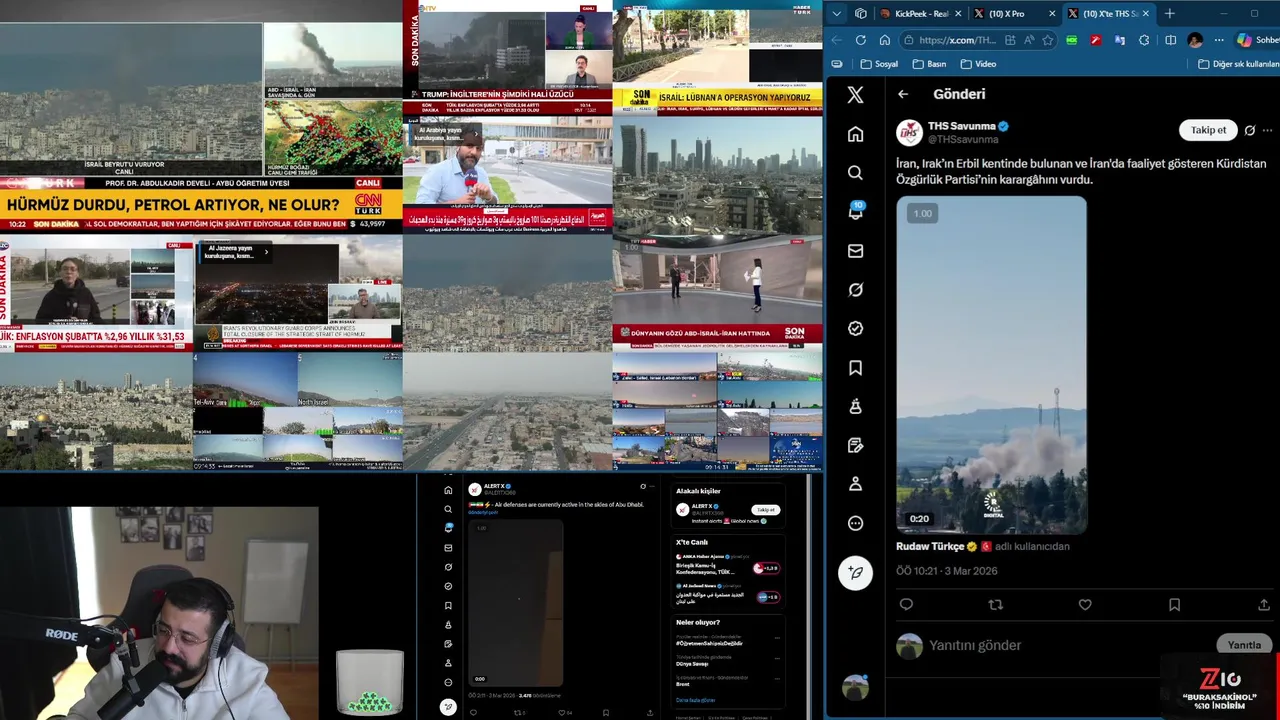The width and height of the screenshot is (1280, 720).
Task: Click the Grok icon beside Takip et
Action: [x=1249, y=130]
